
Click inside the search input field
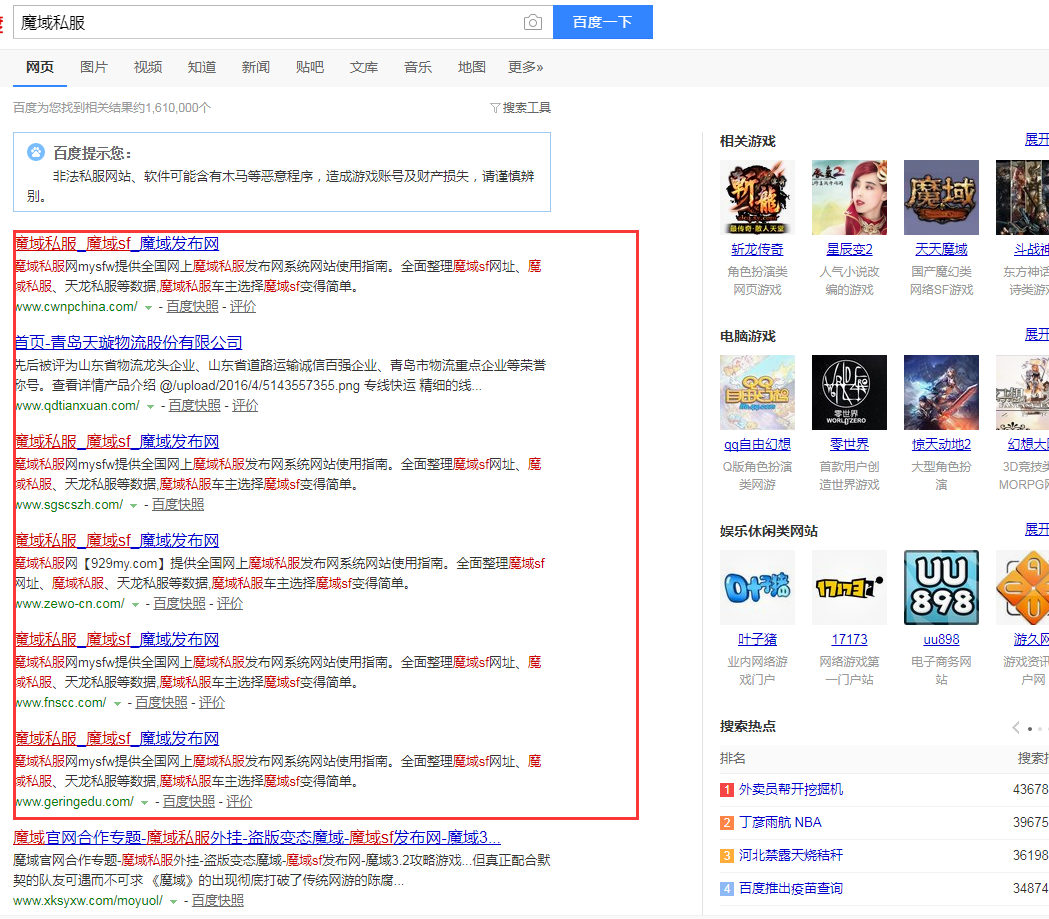tap(250, 21)
